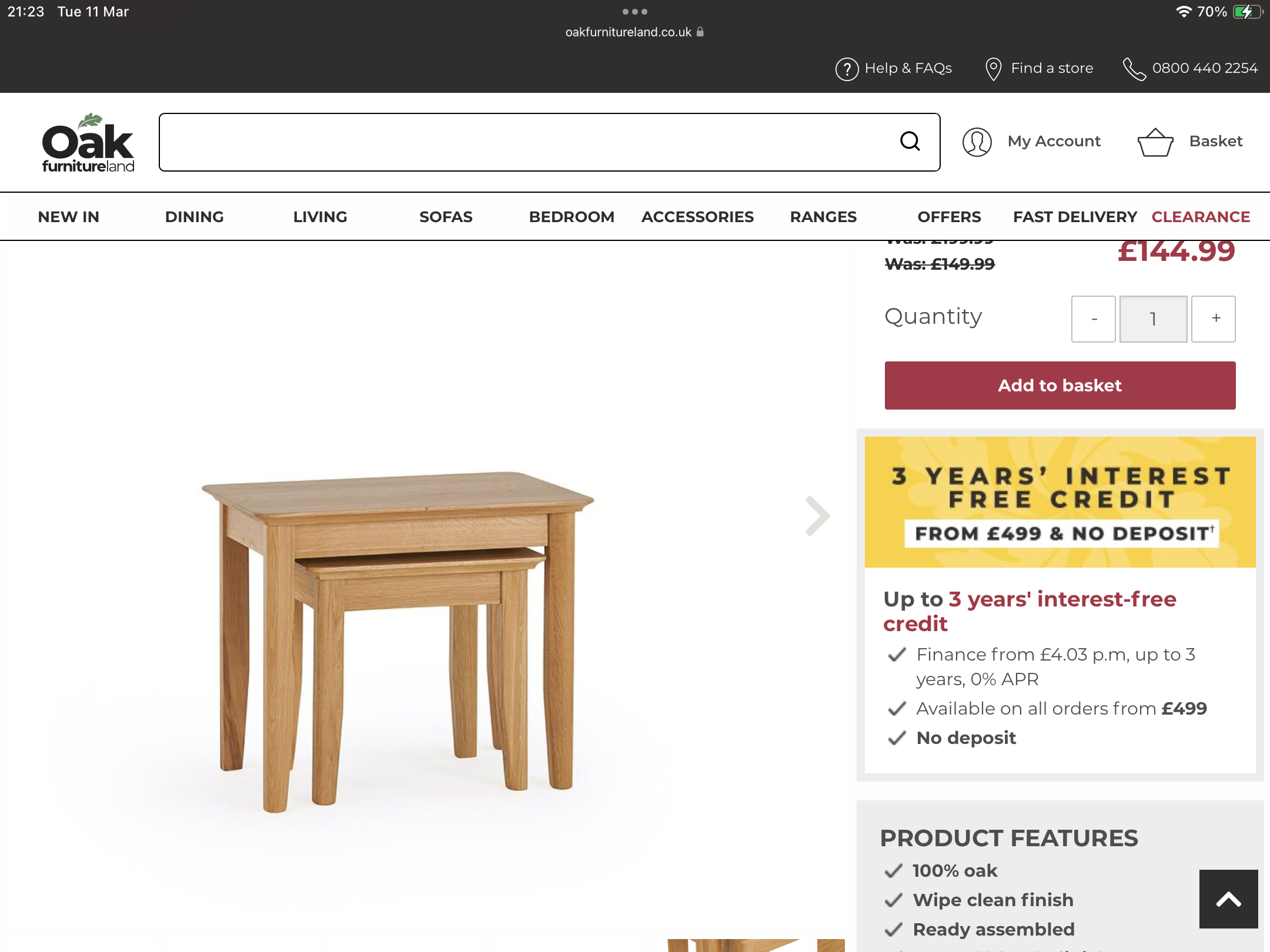Click the Help & FAQs question icon
1270x952 pixels.
(847, 69)
